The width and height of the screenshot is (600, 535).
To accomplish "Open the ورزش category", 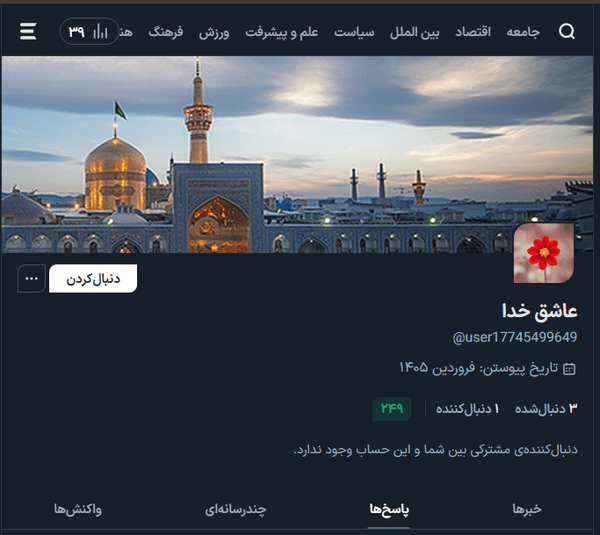I will 214,32.
